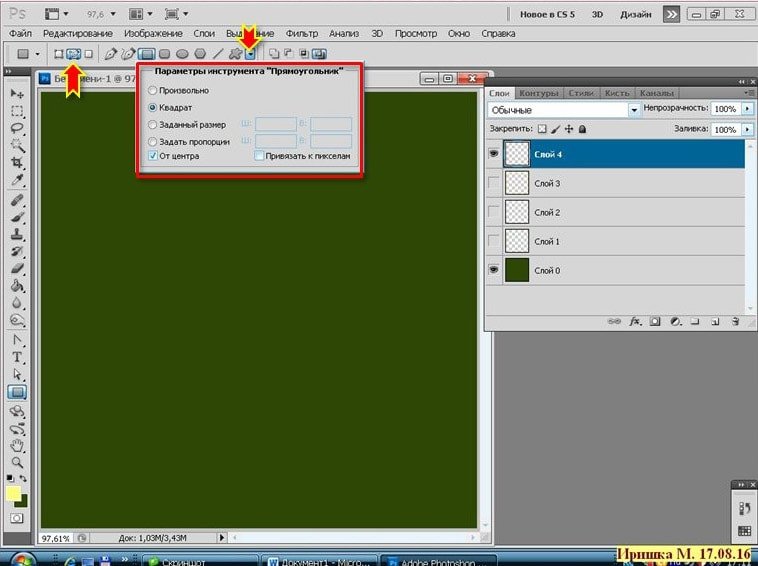This screenshot has width=758, height=566.
Task: Switch to the 'Каналы' tab
Action: click(656, 92)
